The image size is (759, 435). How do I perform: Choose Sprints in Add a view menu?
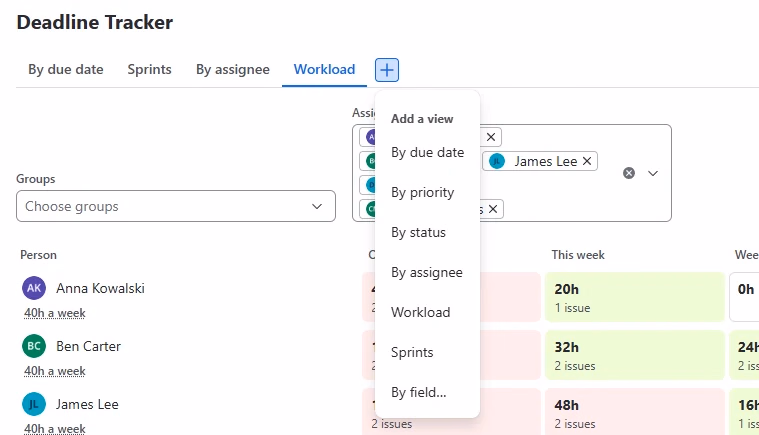427,353
